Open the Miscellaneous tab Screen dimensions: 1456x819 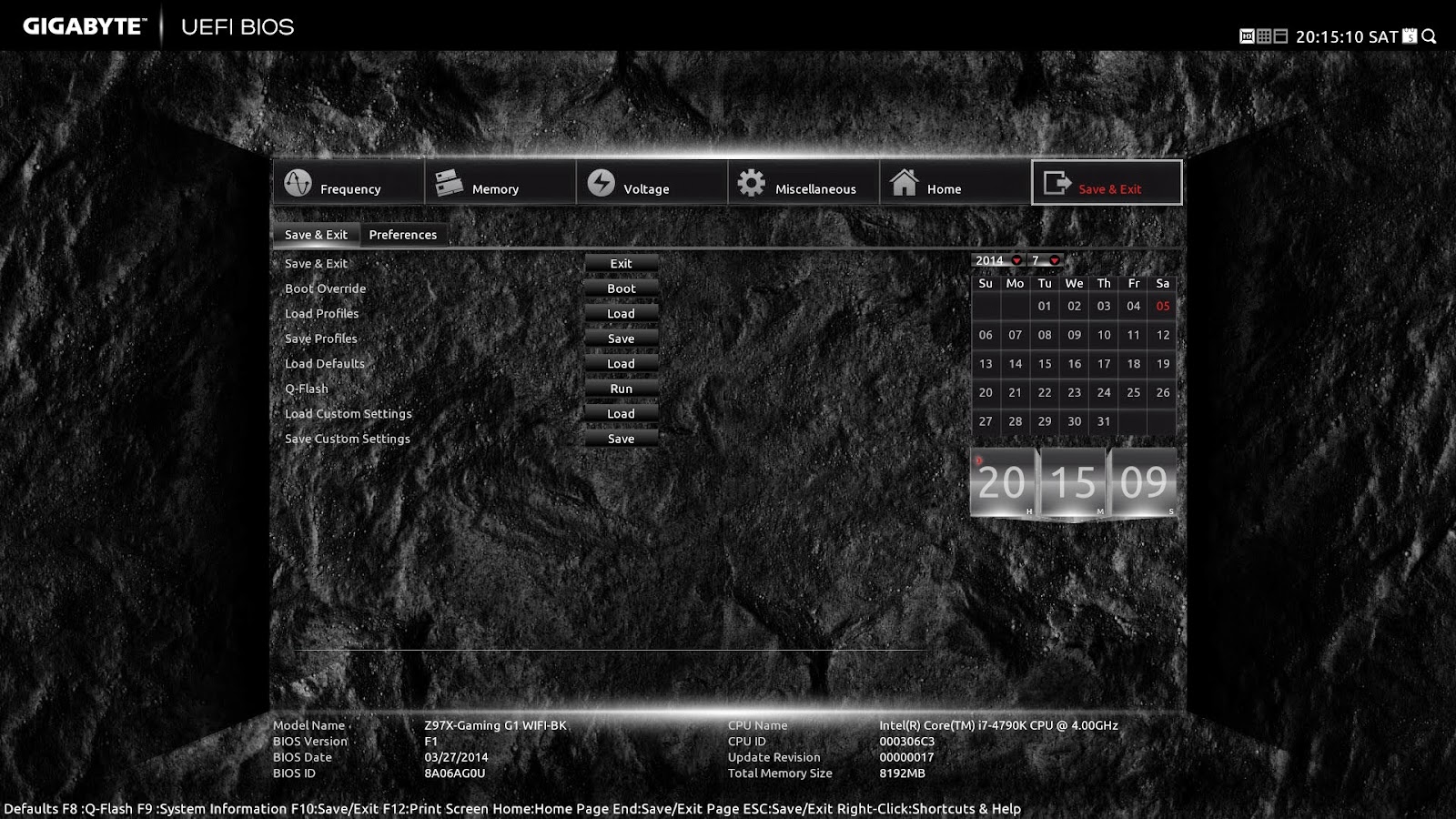(x=804, y=183)
